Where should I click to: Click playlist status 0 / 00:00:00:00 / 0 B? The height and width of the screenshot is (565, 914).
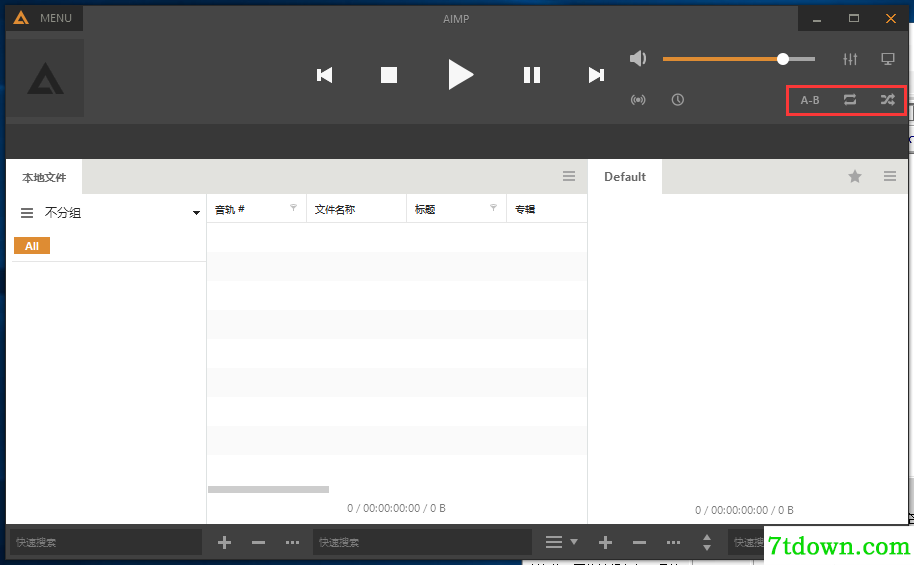coord(744,510)
